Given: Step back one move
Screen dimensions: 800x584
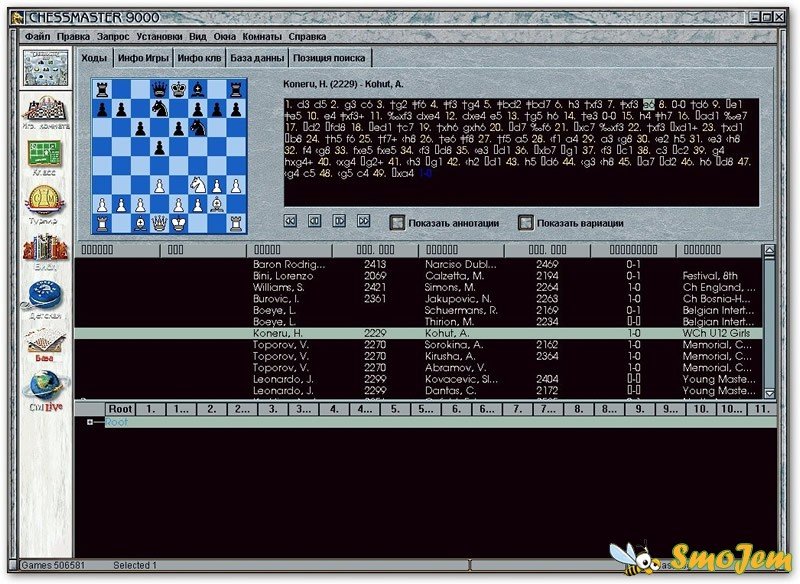Looking at the screenshot, I should pyautogui.click(x=314, y=221).
